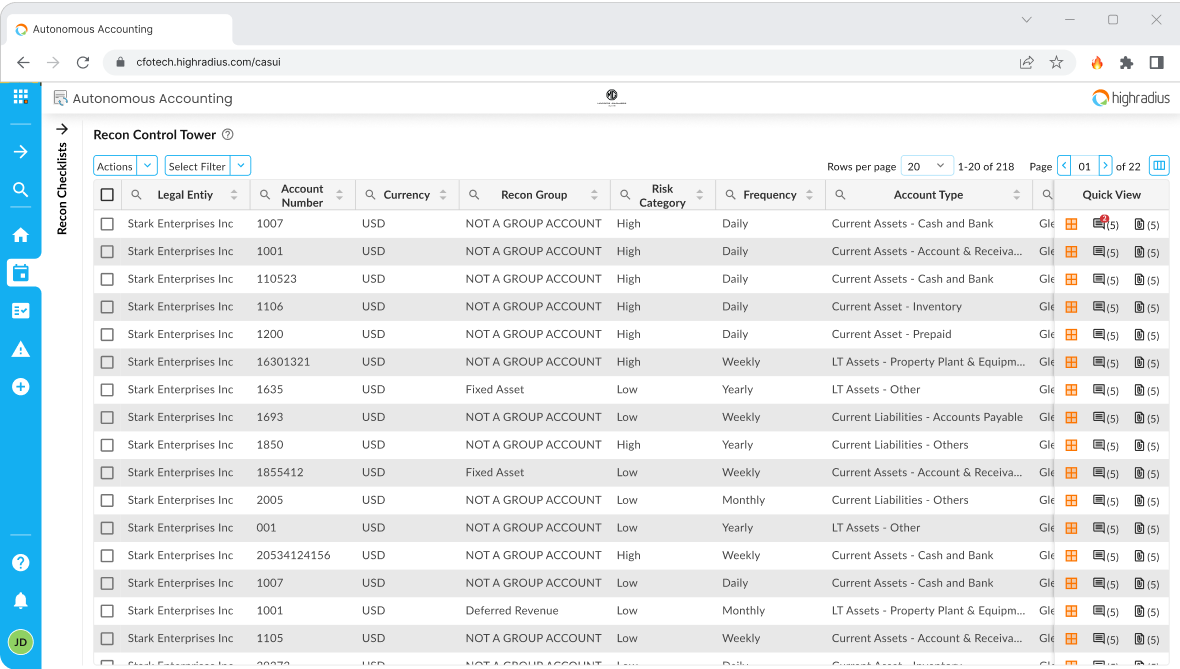Open comments icon with red badge in first row
The height and width of the screenshot is (669, 1180).
(1105, 224)
